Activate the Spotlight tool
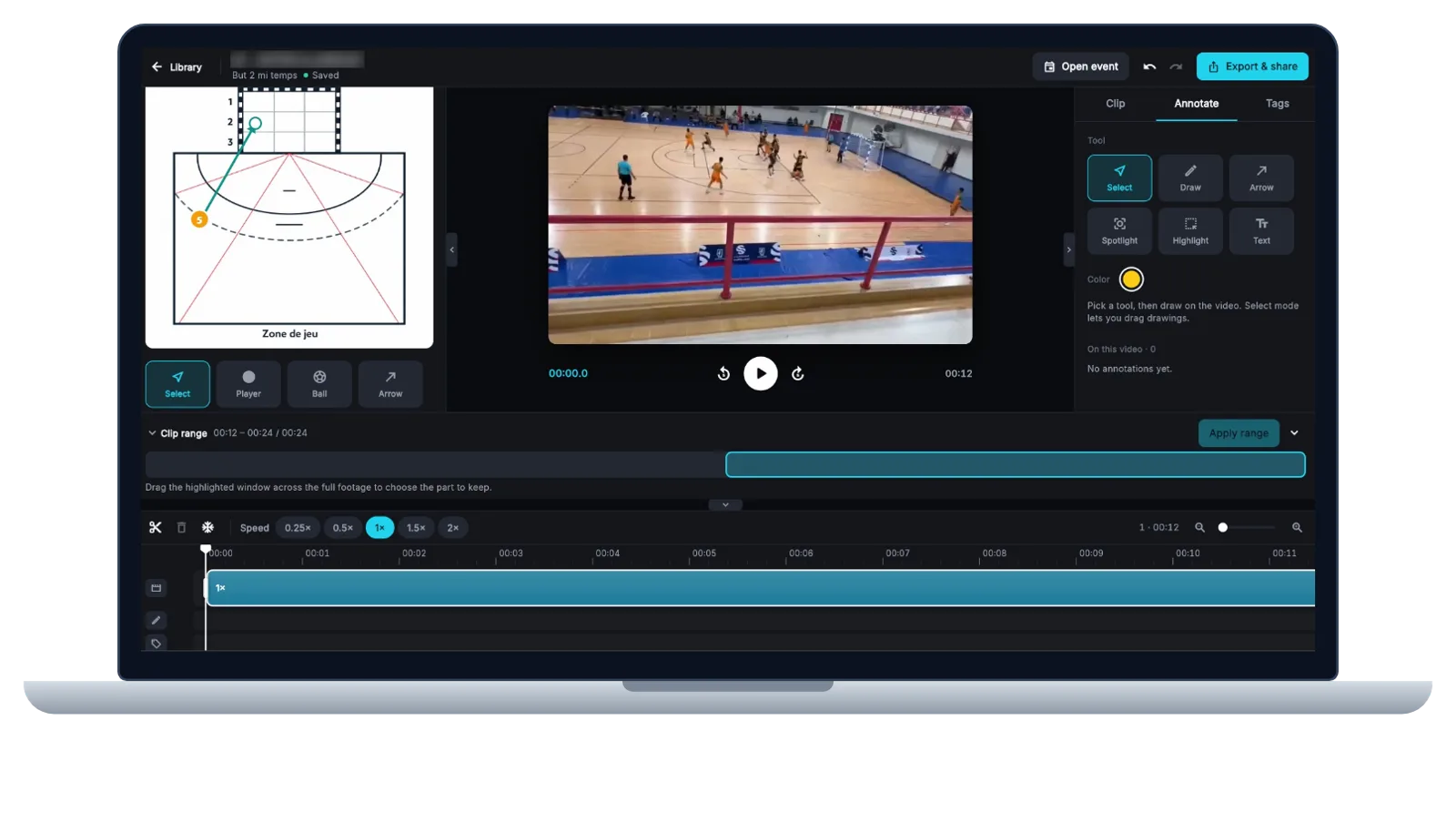The width and height of the screenshot is (1456, 822). tap(1119, 231)
